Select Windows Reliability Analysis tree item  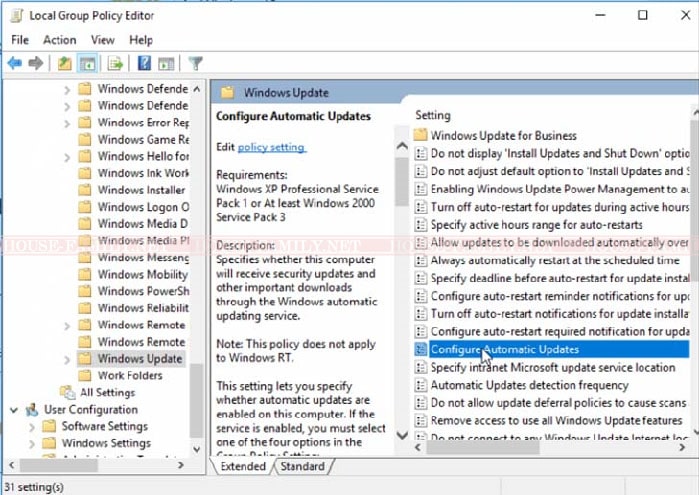(x=143, y=308)
